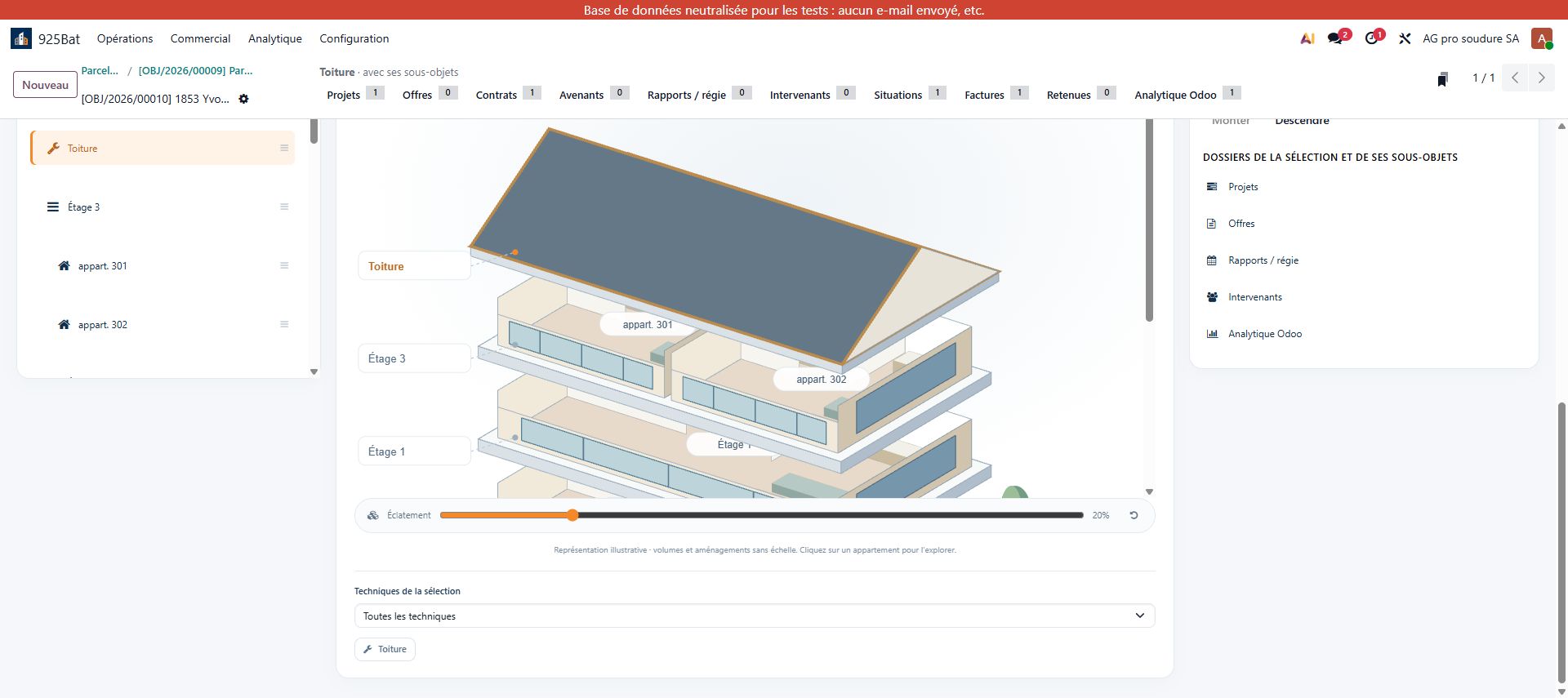The height and width of the screenshot is (698, 1568).
Task: Open the Toutes les techniques dropdown
Action: (755, 616)
